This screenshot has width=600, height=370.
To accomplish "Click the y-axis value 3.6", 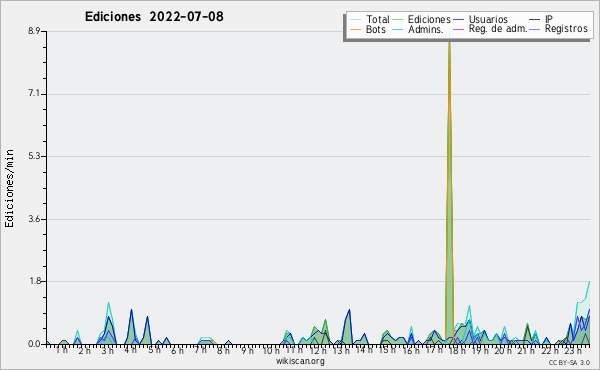I will click(34, 219).
